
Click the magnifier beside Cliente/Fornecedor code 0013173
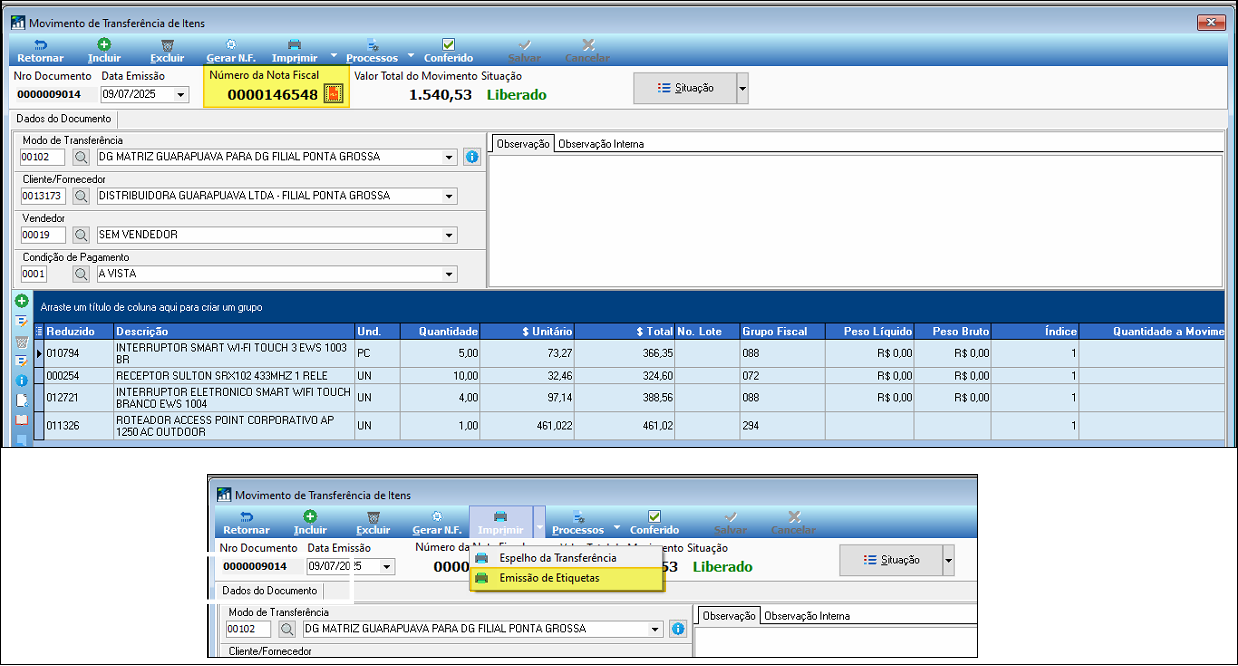click(81, 196)
